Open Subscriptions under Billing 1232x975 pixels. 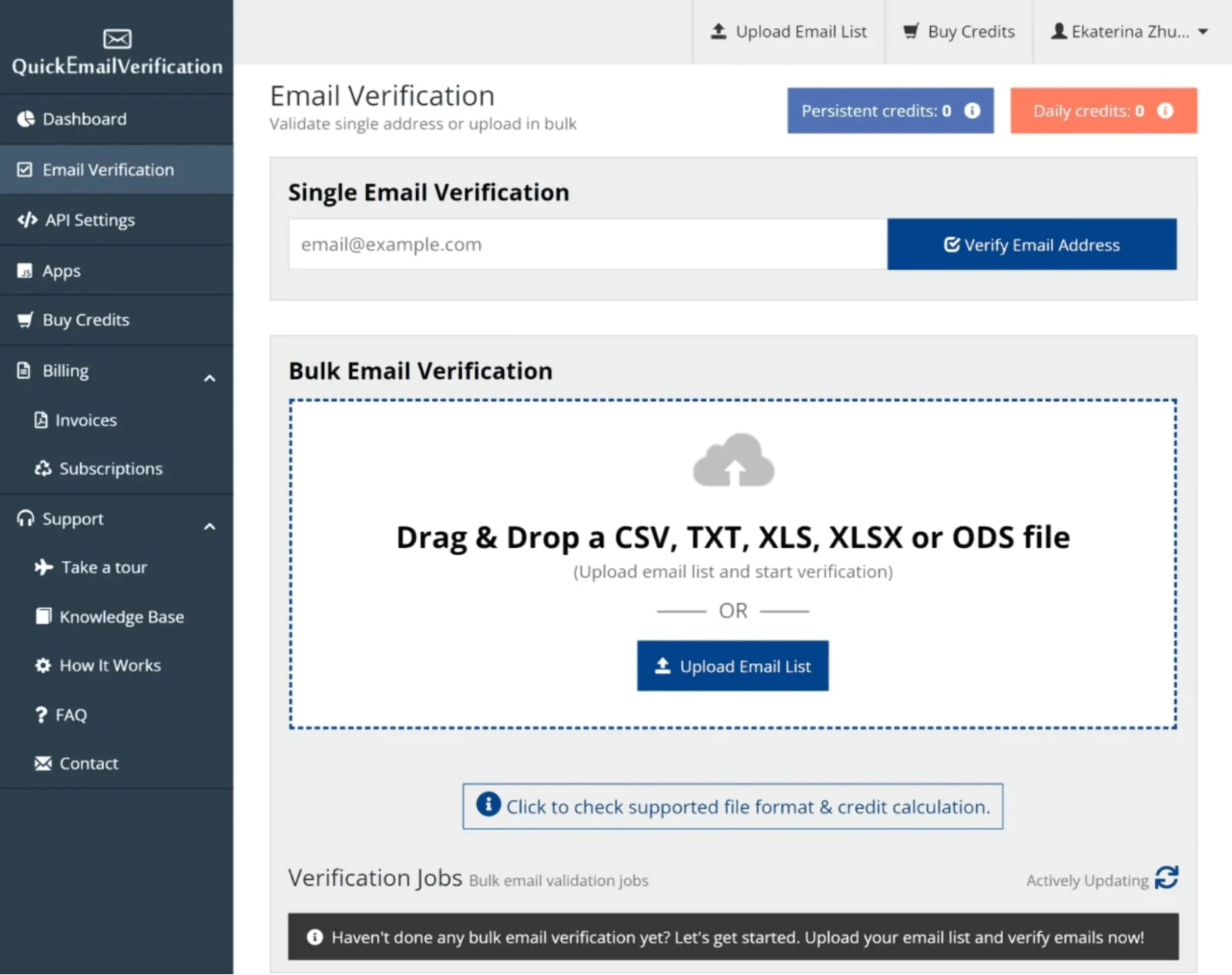click(110, 469)
